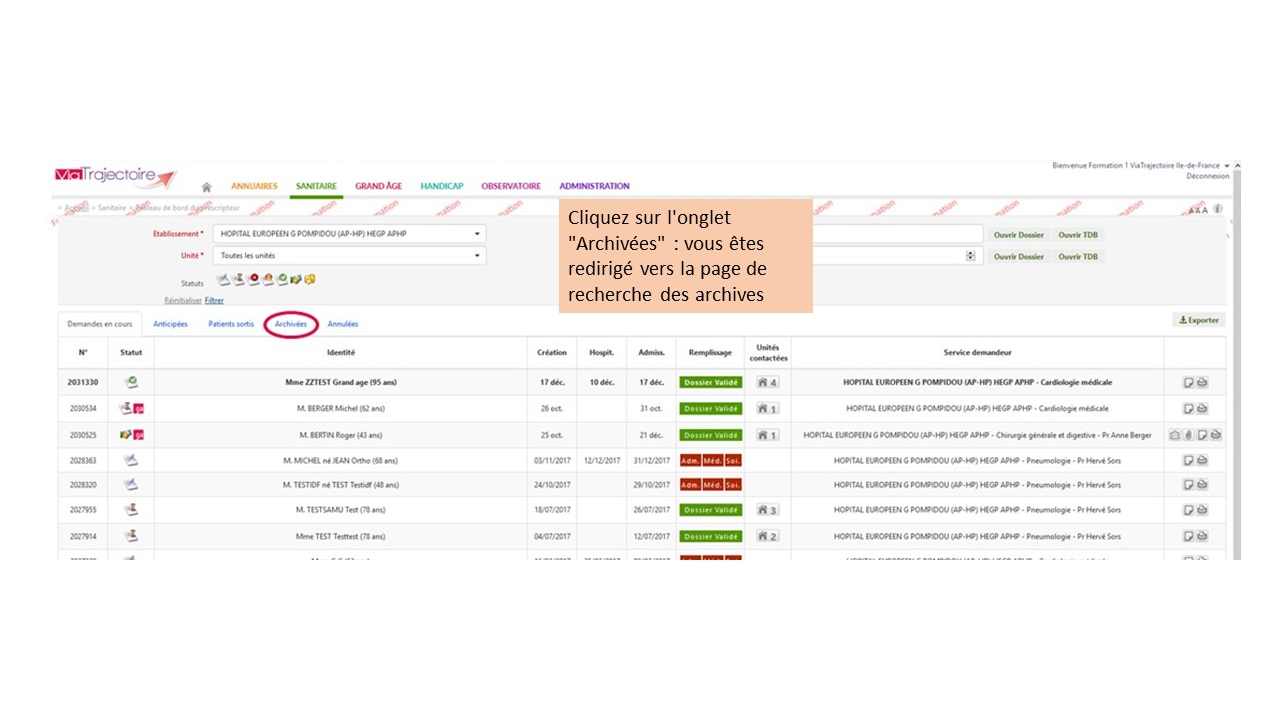
Task: Click the number stepper beside Ouvrir Dossier
Action: pyautogui.click(x=970, y=256)
